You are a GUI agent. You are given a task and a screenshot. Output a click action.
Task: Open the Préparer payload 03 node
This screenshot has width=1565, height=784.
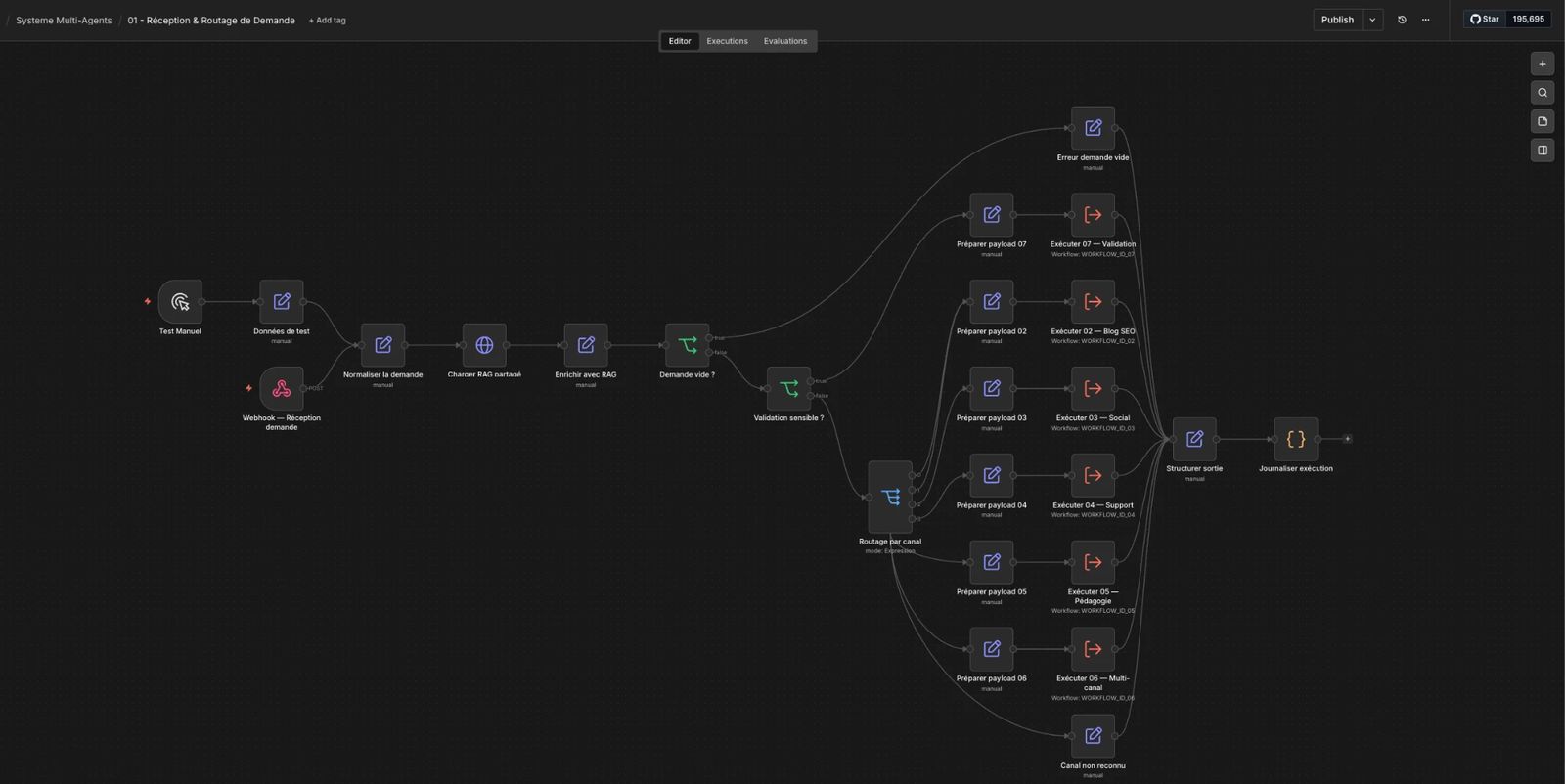click(992, 389)
